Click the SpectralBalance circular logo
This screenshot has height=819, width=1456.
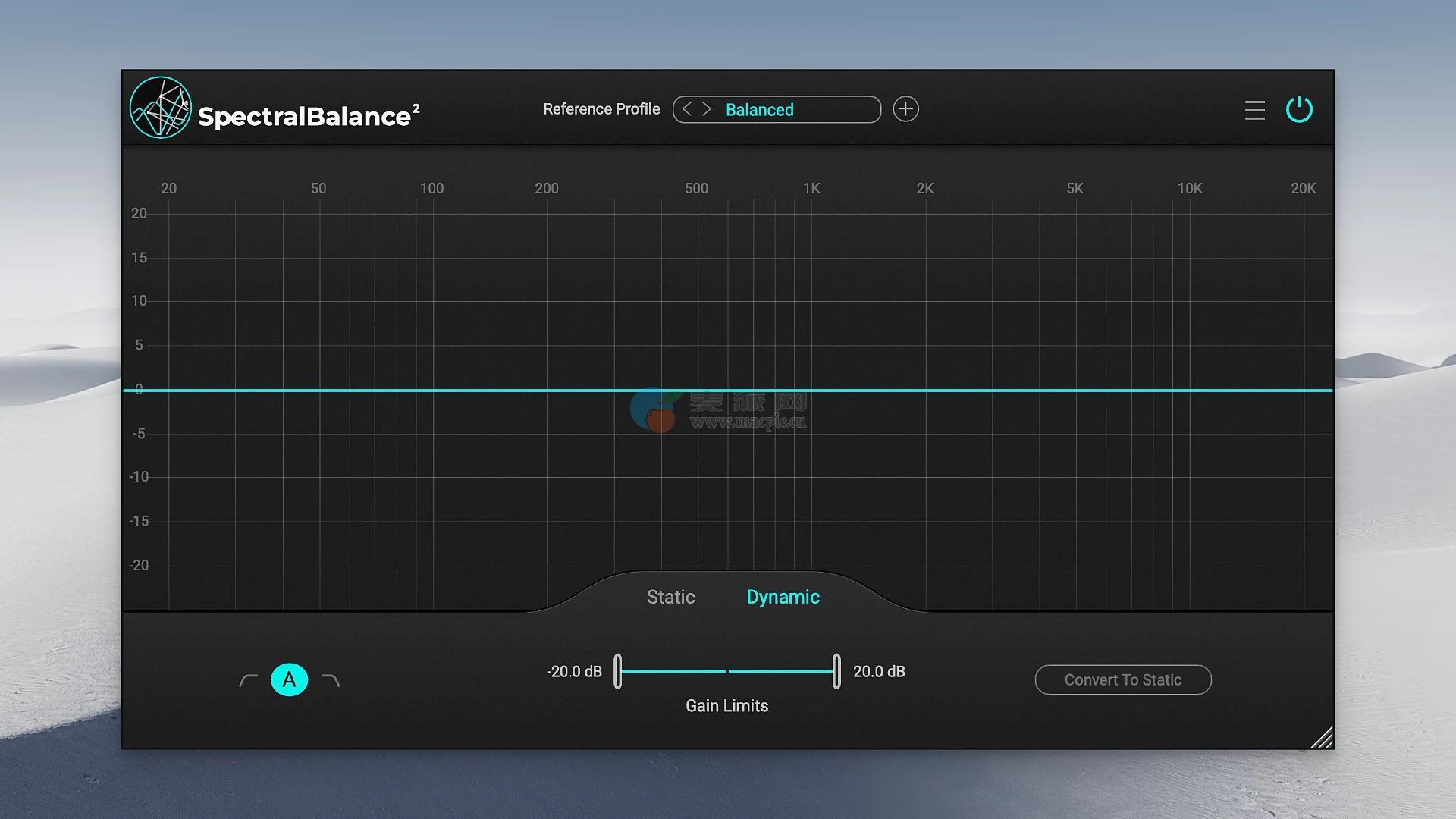coord(160,108)
